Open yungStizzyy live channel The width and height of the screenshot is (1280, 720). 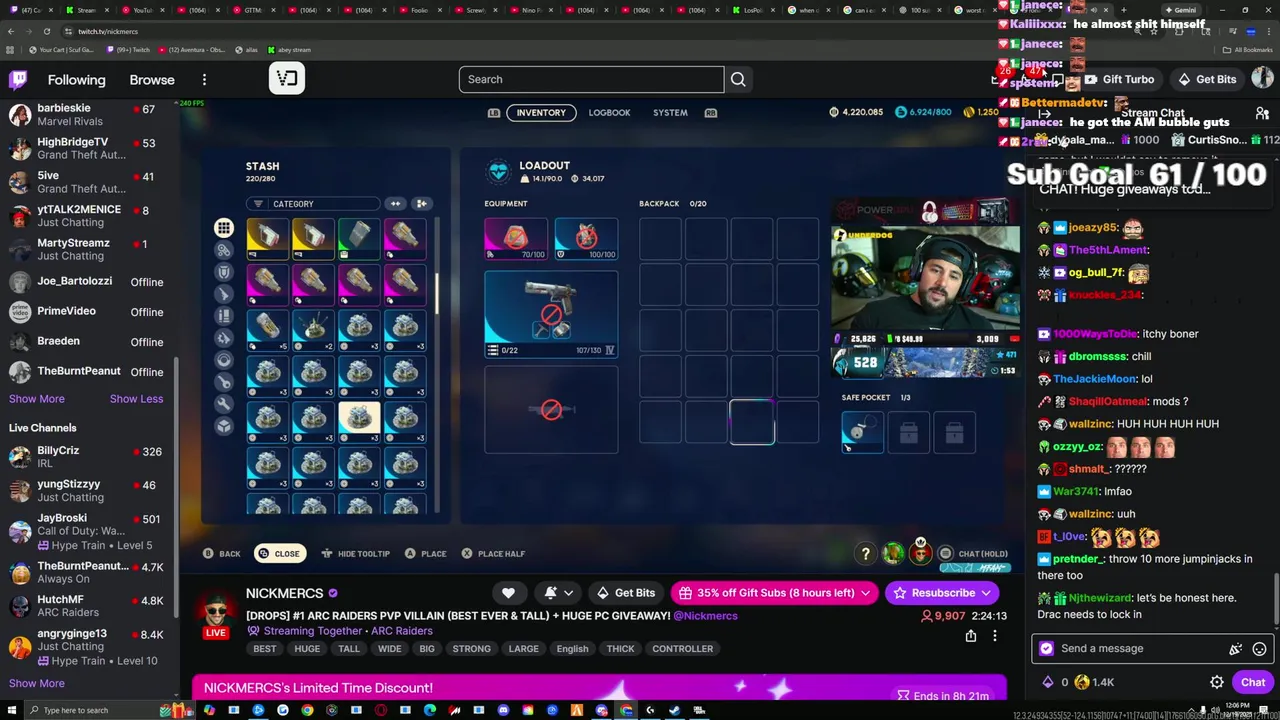click(88, 490)
